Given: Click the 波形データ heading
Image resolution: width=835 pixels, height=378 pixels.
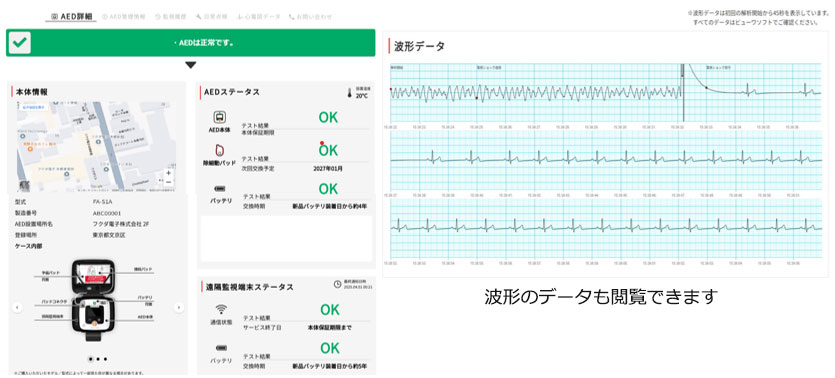Looking at the screenshot, I should click(420, 46).
